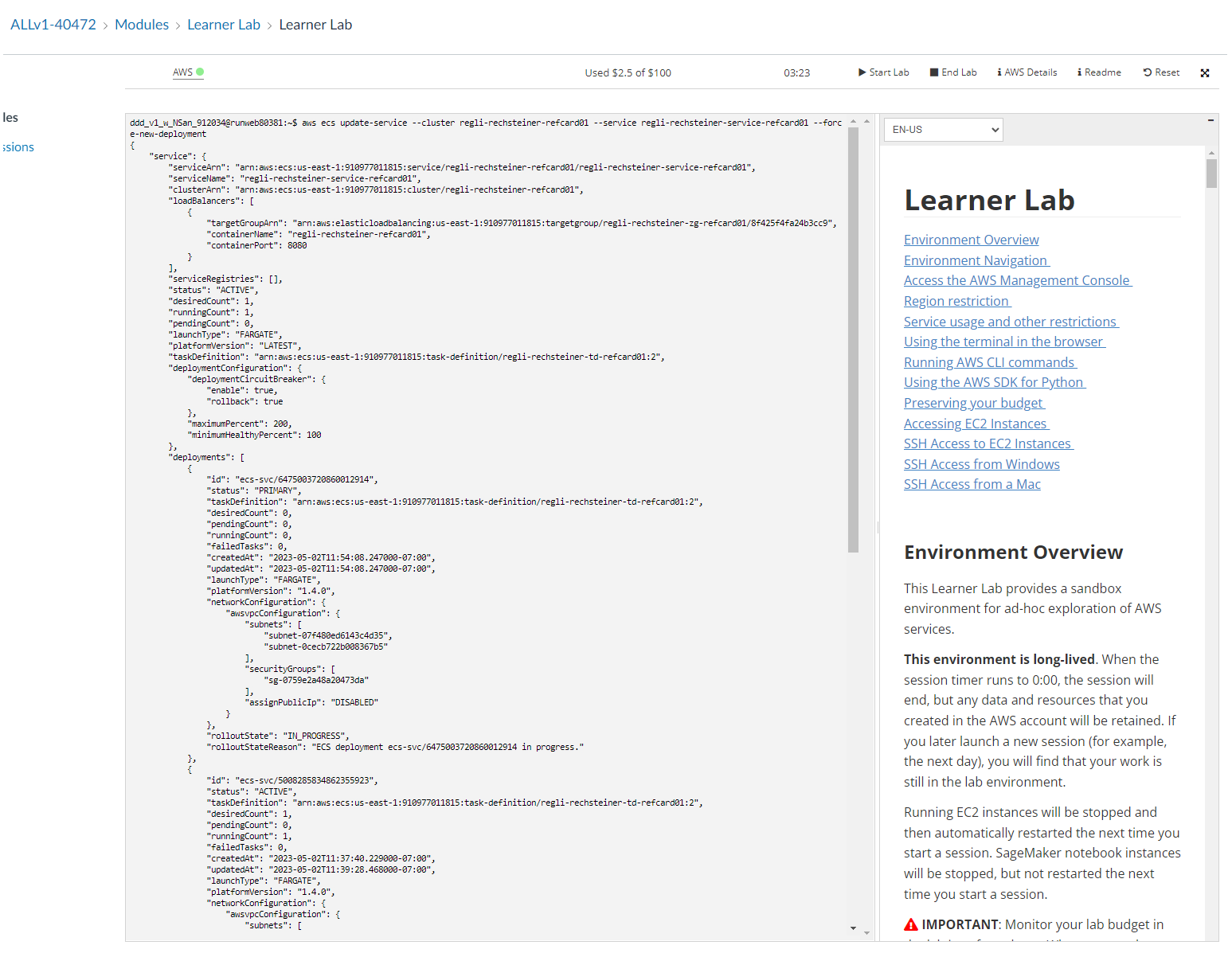Open the Environment Overview link
The image size is (1232, 957).
[971, 240]
